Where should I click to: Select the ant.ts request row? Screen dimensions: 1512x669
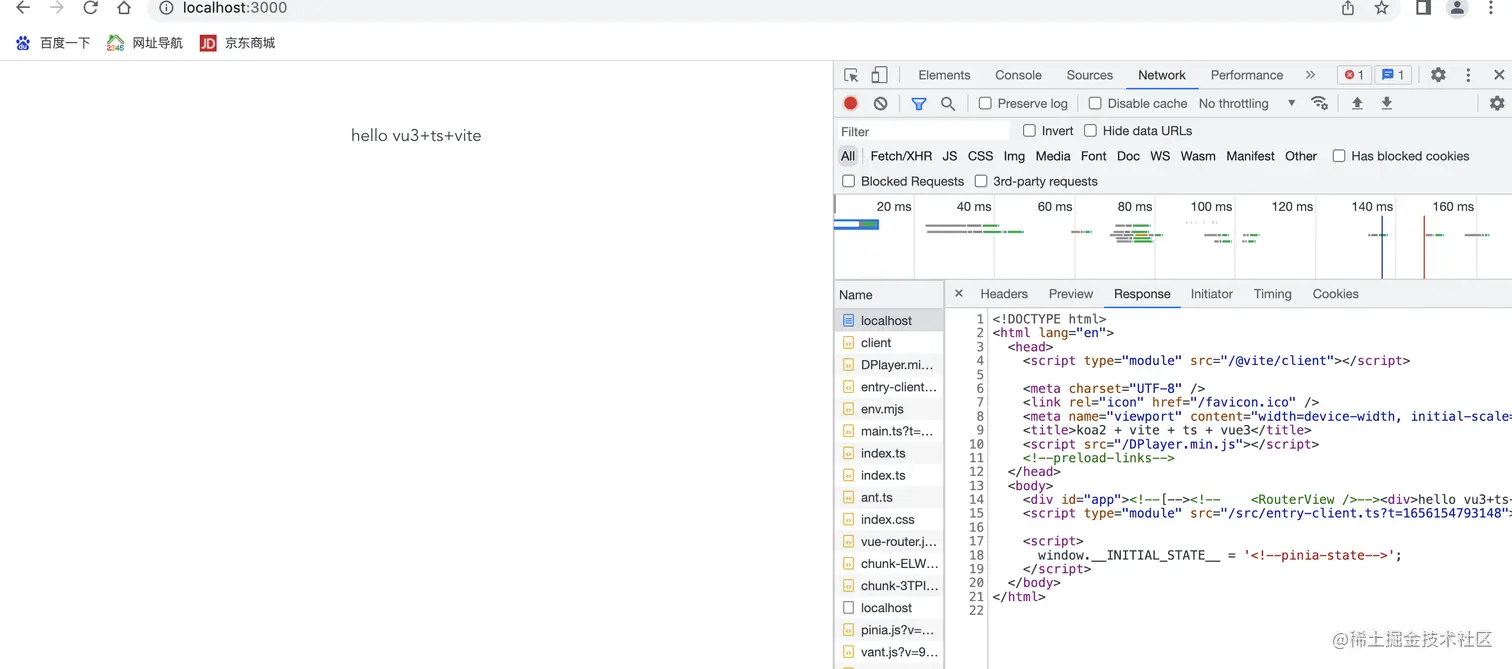(889, 498)
